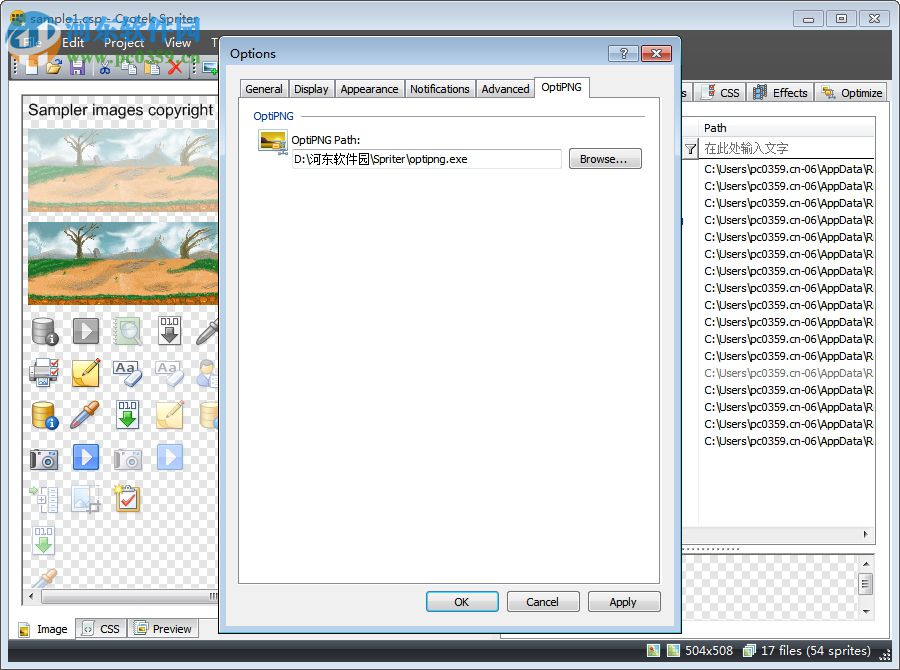Click right arrow of path list scrollbar
This screenshot has height=670, width=900.
[866, 535]
